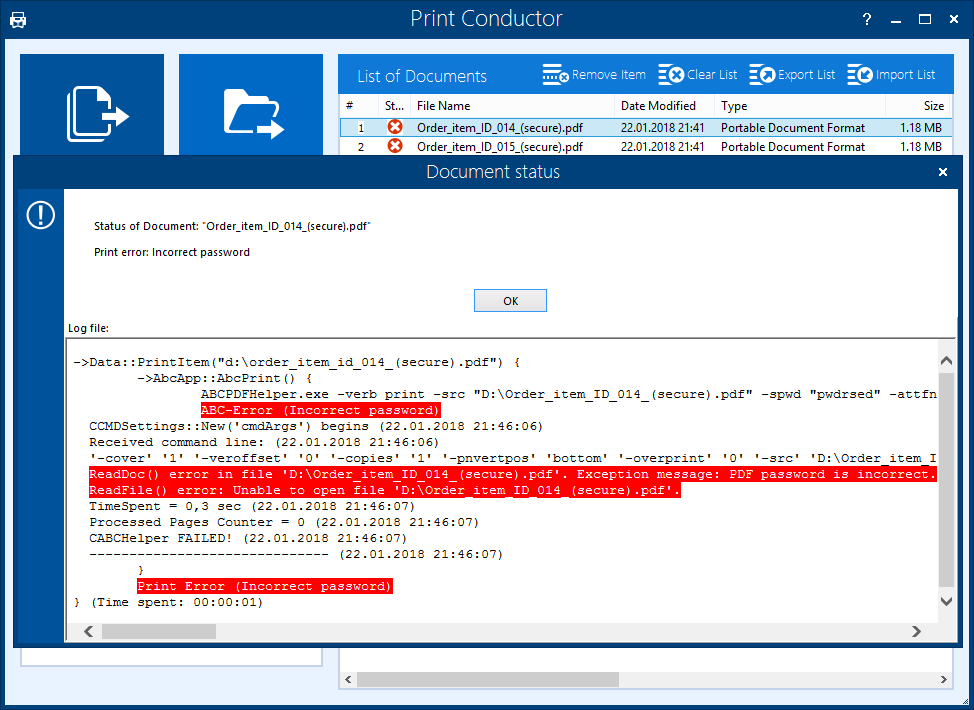Sort list by Date Modified column header

[x=658, y=106]
